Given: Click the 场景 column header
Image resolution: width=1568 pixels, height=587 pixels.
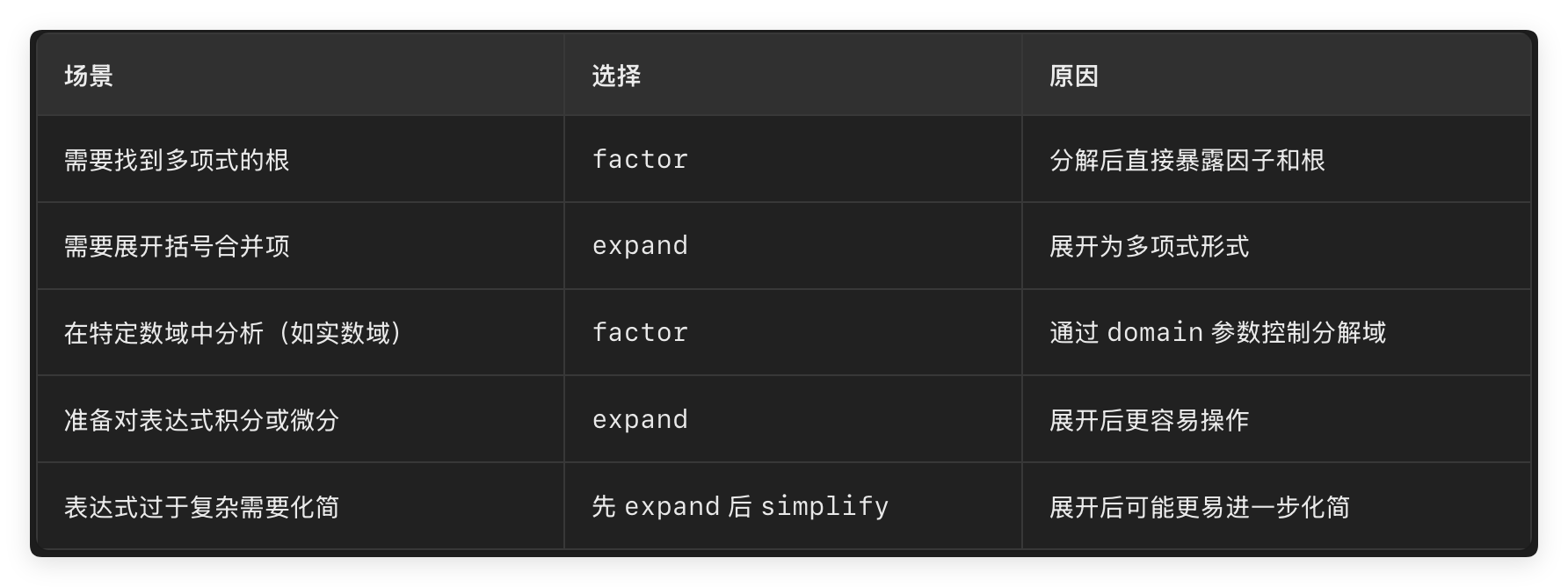Looking at the screenshot, I should tap(88, 76).
